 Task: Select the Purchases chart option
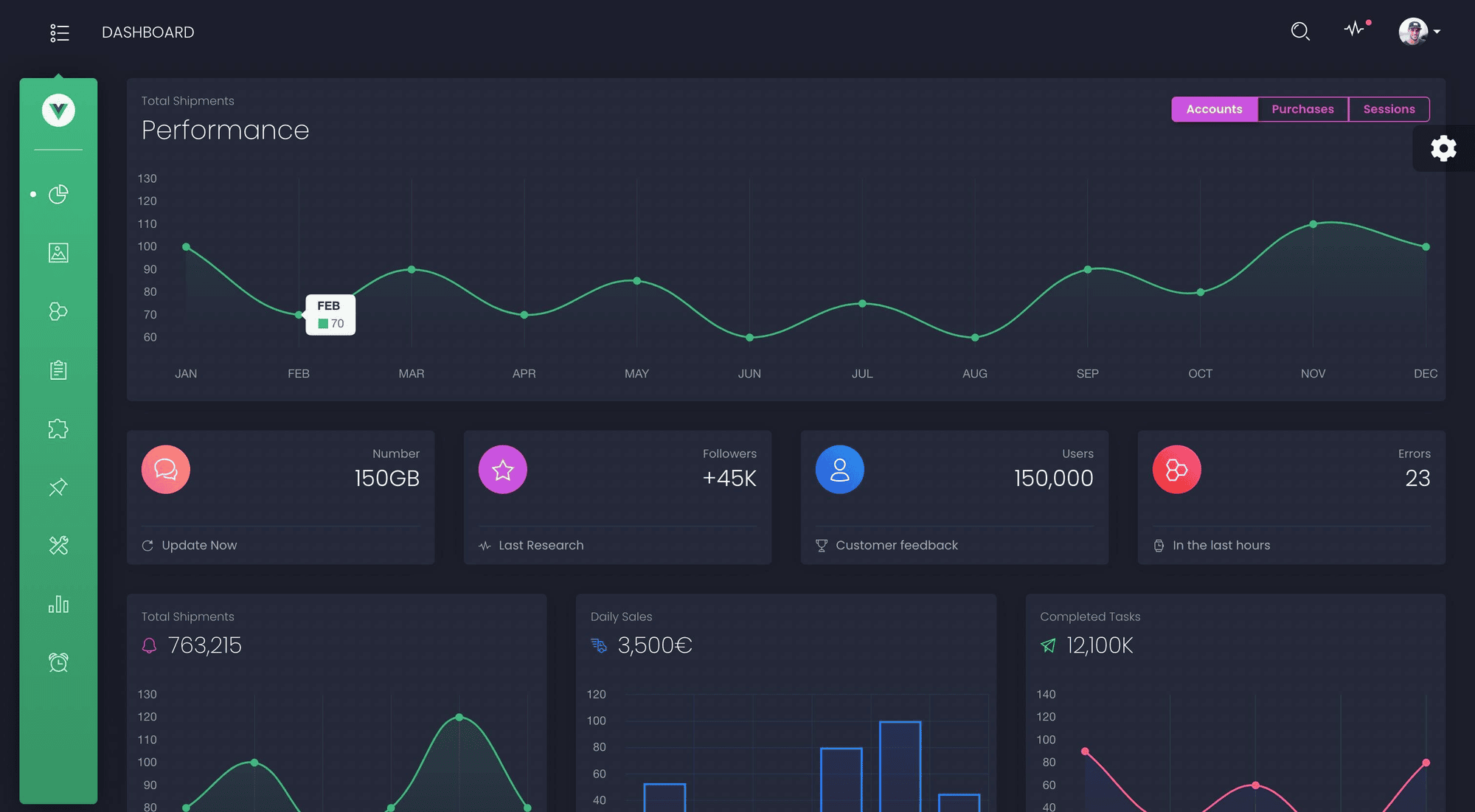point(1302,109)
